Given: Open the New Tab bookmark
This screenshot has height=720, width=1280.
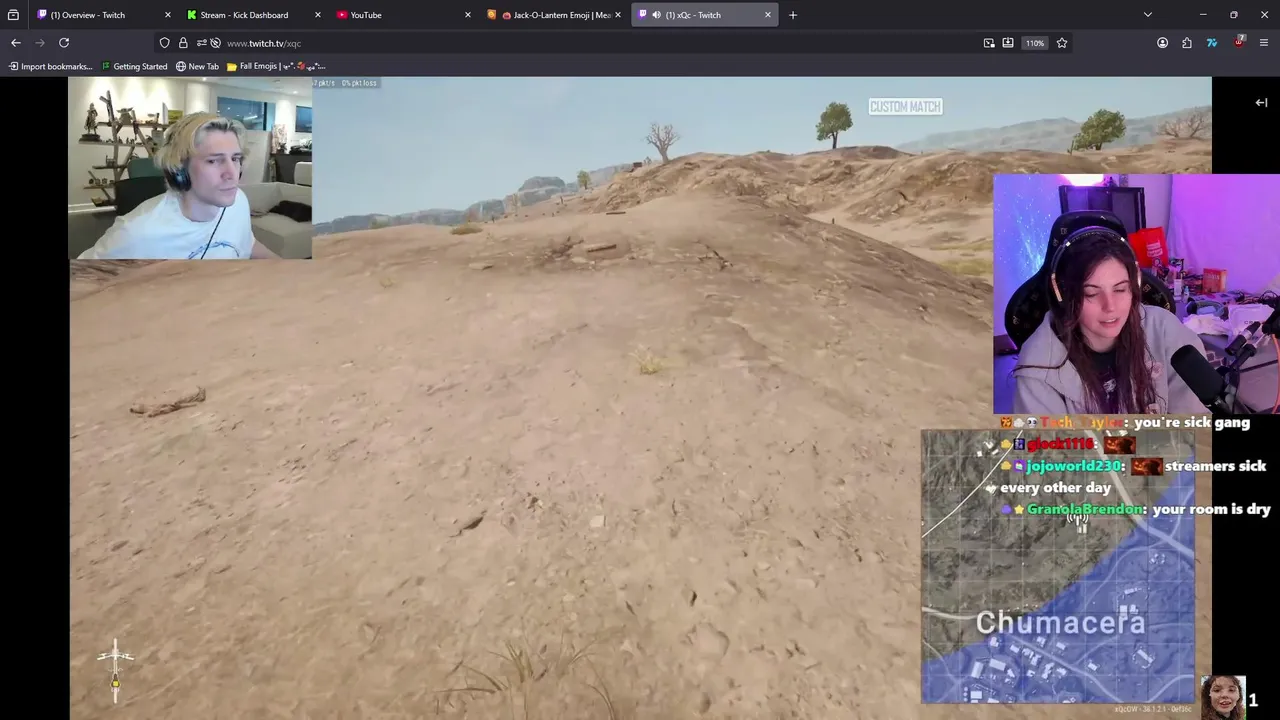Looking at the screenshot, I should 197,67.
